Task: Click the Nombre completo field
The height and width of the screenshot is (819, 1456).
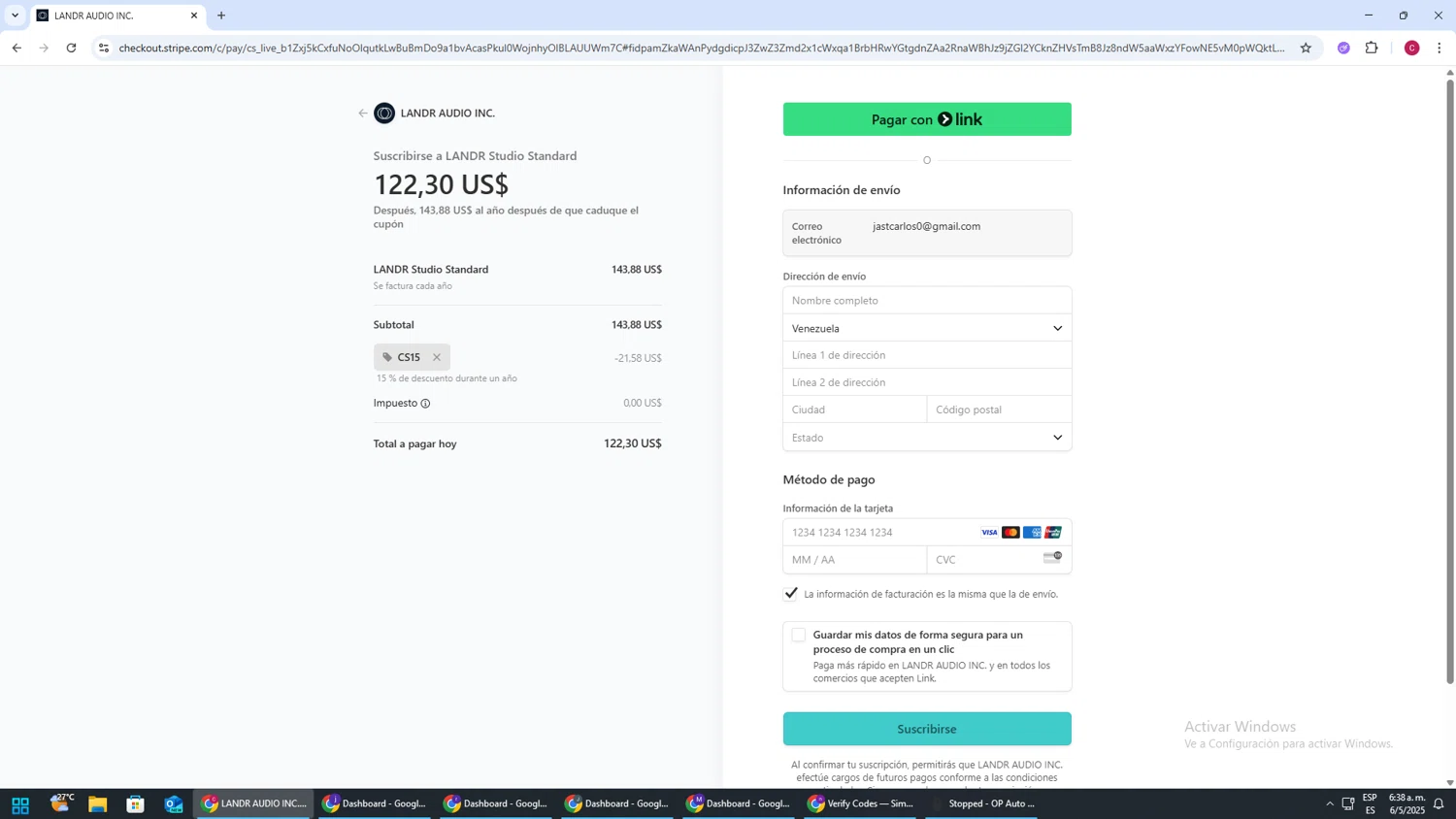Action: coord(927,301)
